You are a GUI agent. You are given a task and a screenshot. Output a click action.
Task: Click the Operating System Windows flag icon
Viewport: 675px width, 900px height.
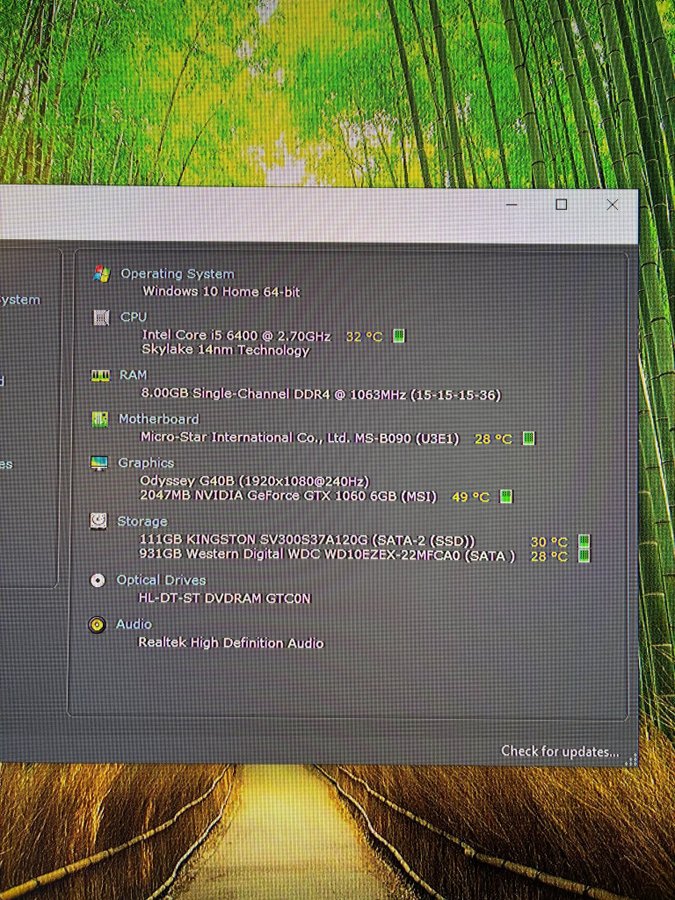point(102,274)
